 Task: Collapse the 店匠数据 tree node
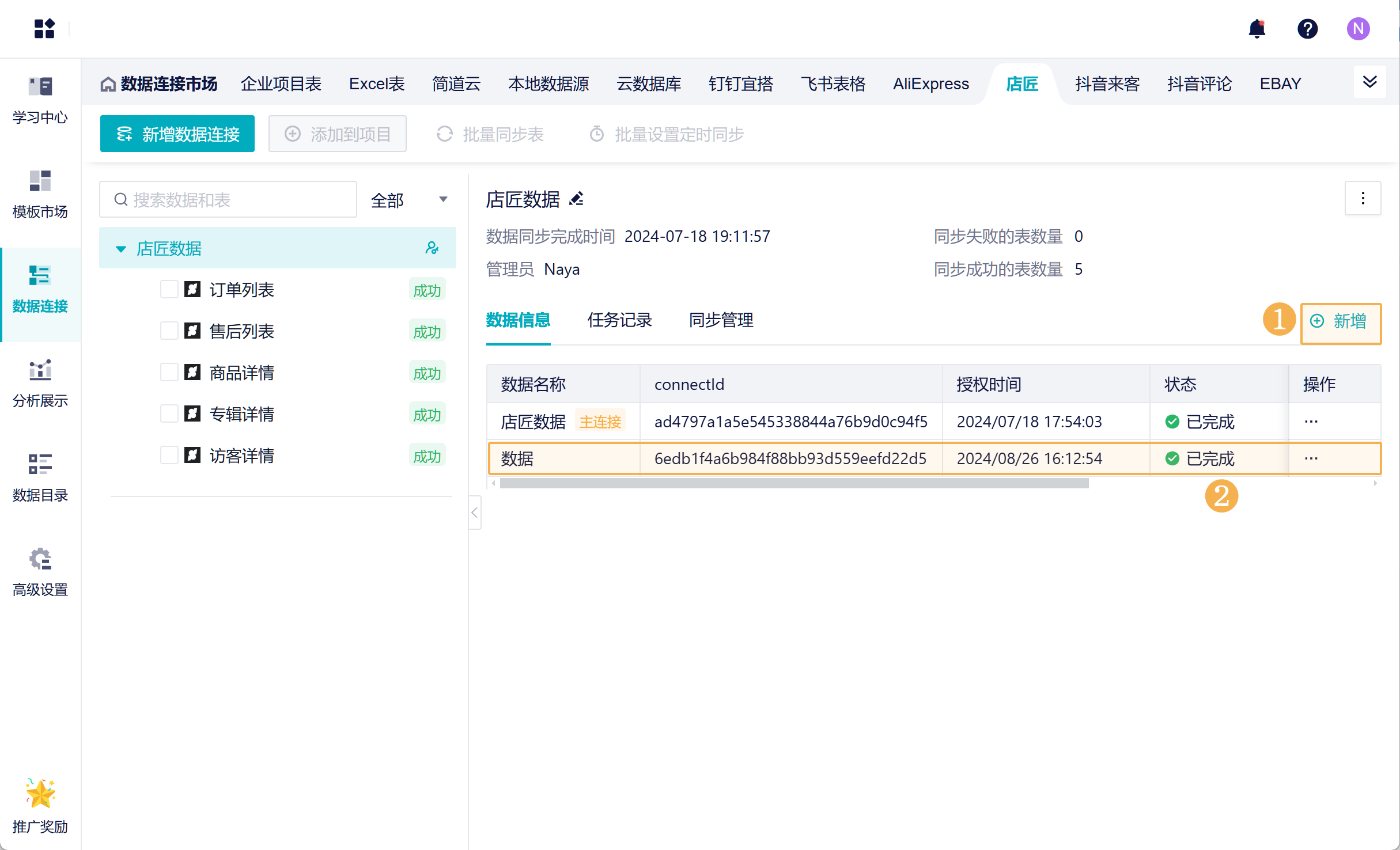point(121,249)
